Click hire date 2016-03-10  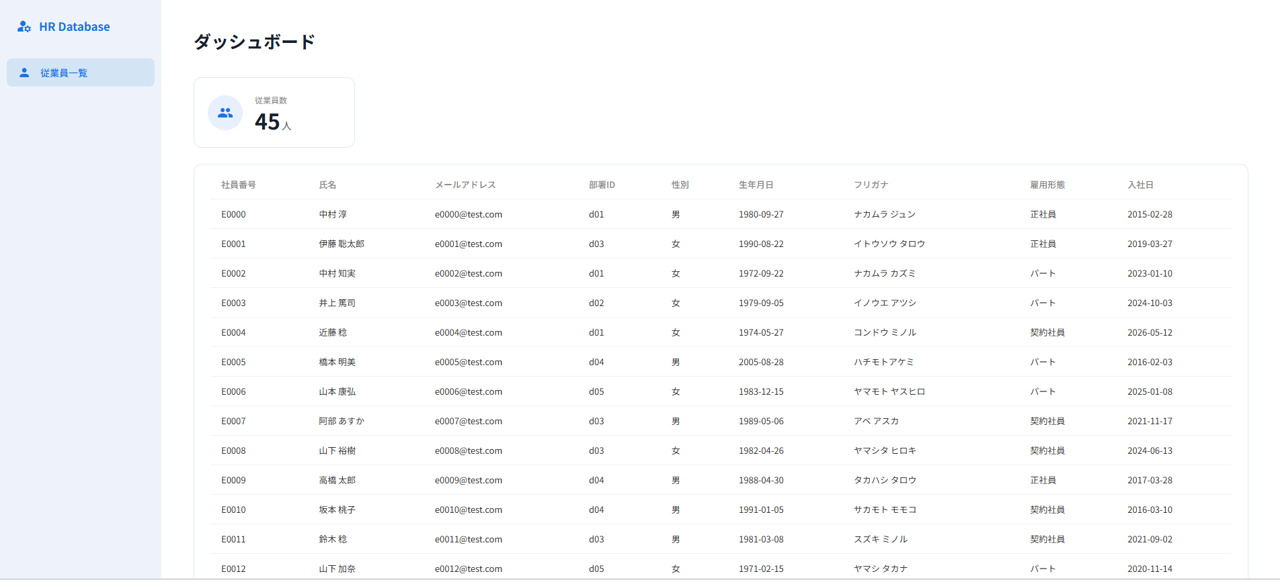point(1150,510)
